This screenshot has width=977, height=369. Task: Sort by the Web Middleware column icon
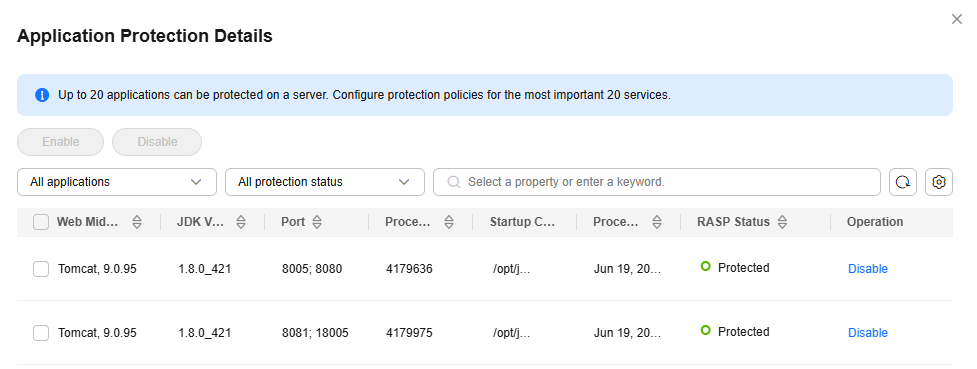click(137, 222)
